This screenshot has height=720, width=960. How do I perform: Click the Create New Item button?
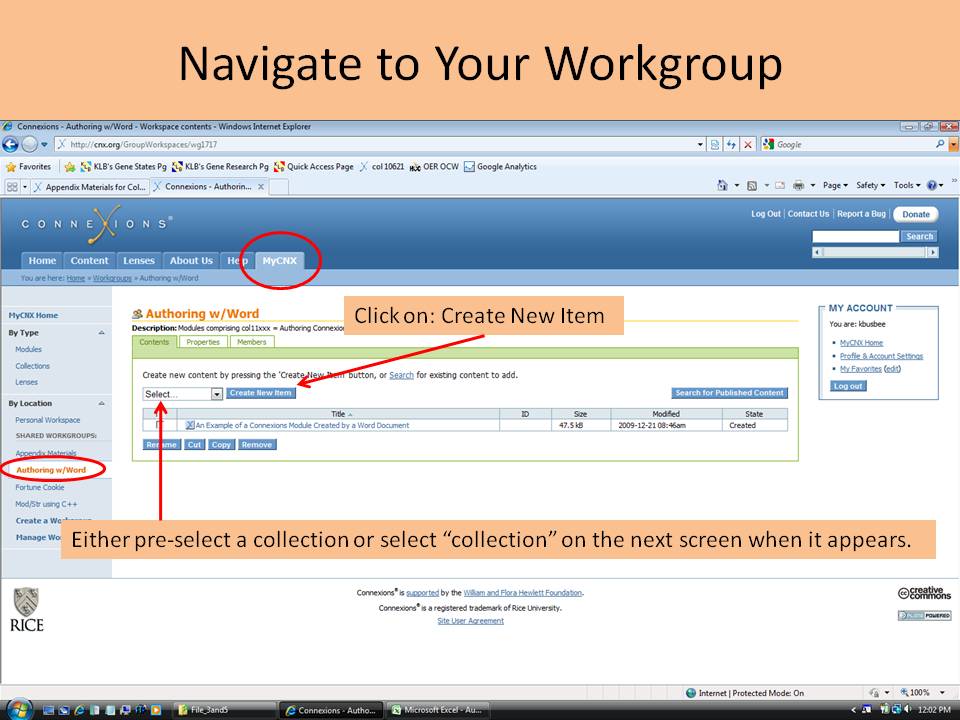pyautogui.click(x=261, y=393)
